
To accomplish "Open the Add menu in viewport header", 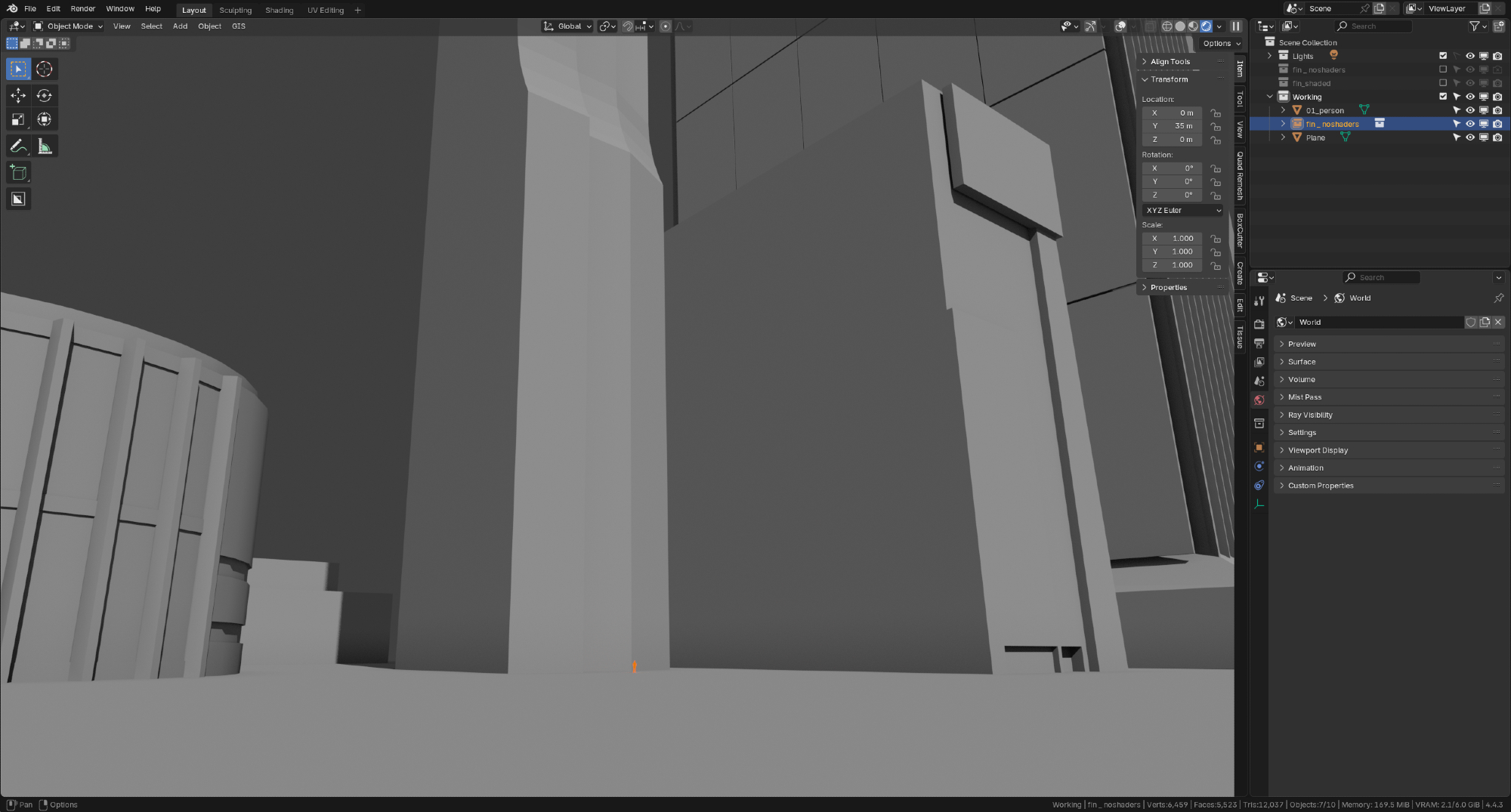I will [180, 26].
